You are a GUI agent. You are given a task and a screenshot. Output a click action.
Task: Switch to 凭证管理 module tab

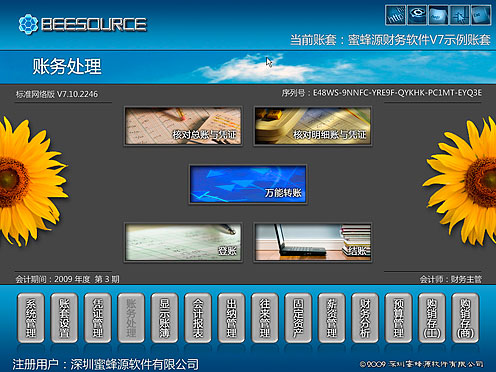[x=97, y=318]
